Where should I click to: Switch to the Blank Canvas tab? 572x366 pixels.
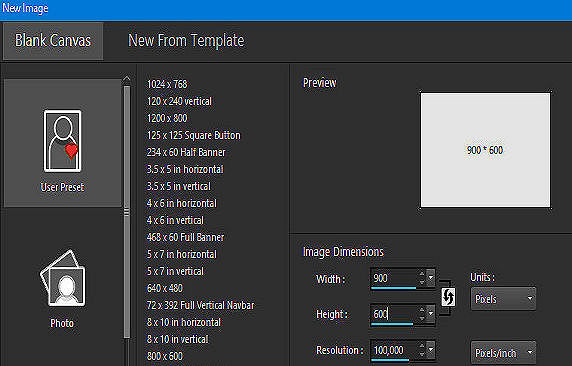pos(53,41)
